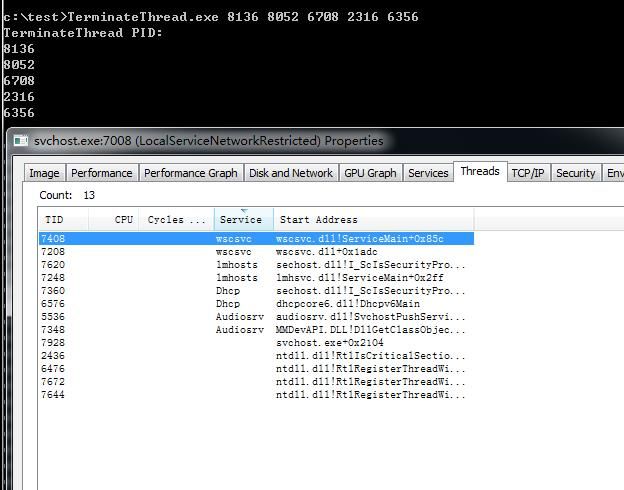624x490 pixels.
Task: Open the Disk and Network tab
Action: click(x=291, y=173)
